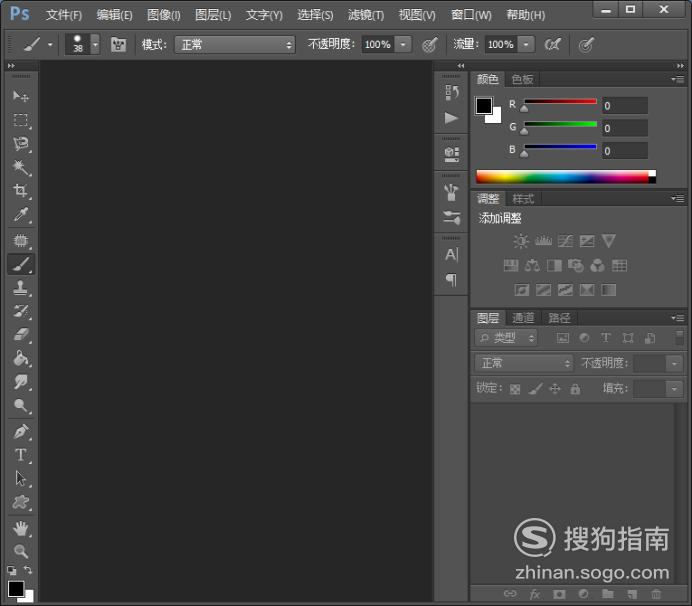Toggle lock transparent pixels
The image size is (692, 606).
click(x=515, y=389)
